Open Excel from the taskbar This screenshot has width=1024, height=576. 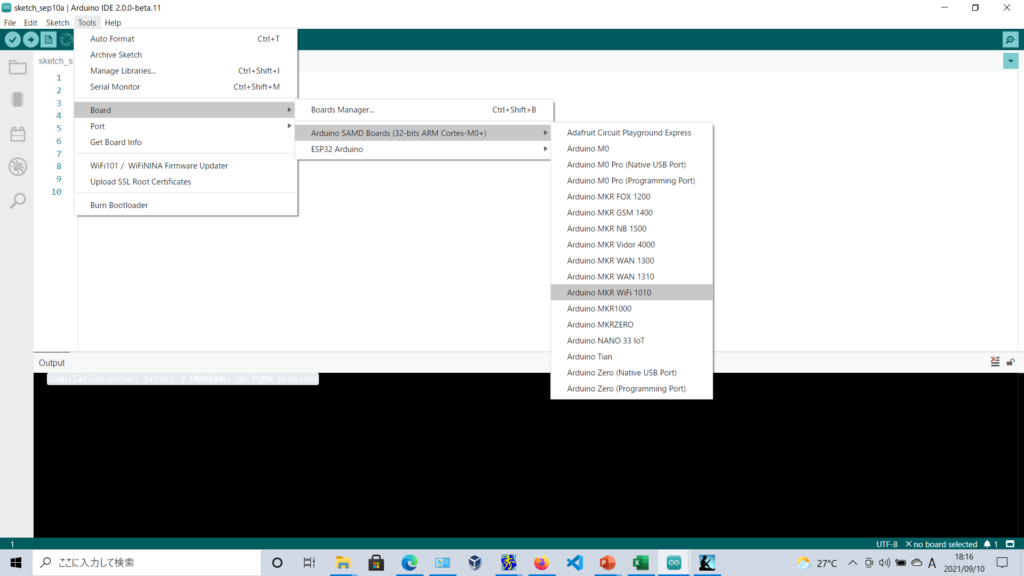(641, 562)
